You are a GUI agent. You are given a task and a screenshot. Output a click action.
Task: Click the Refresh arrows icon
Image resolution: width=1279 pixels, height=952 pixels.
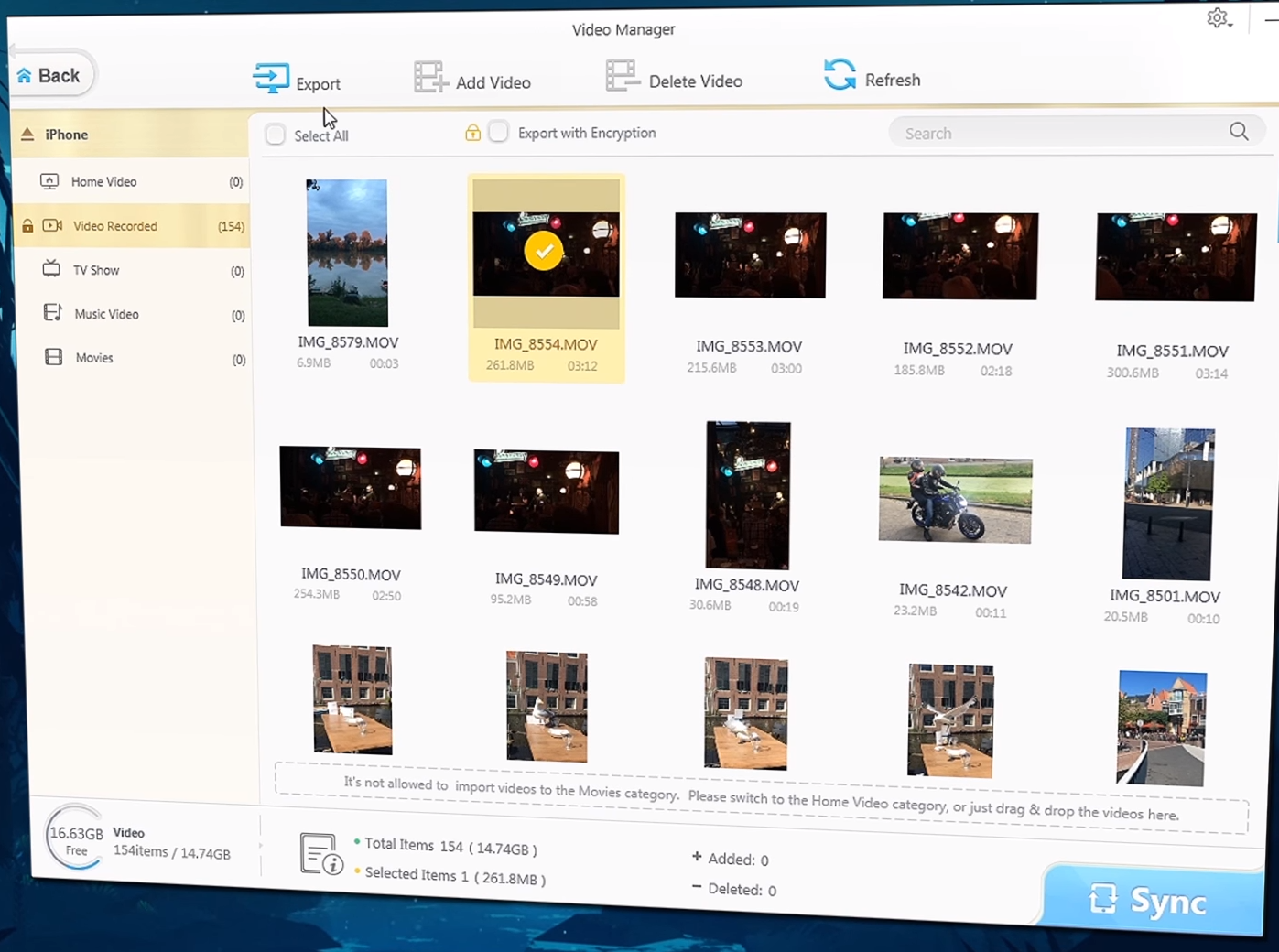coord(840,74)
